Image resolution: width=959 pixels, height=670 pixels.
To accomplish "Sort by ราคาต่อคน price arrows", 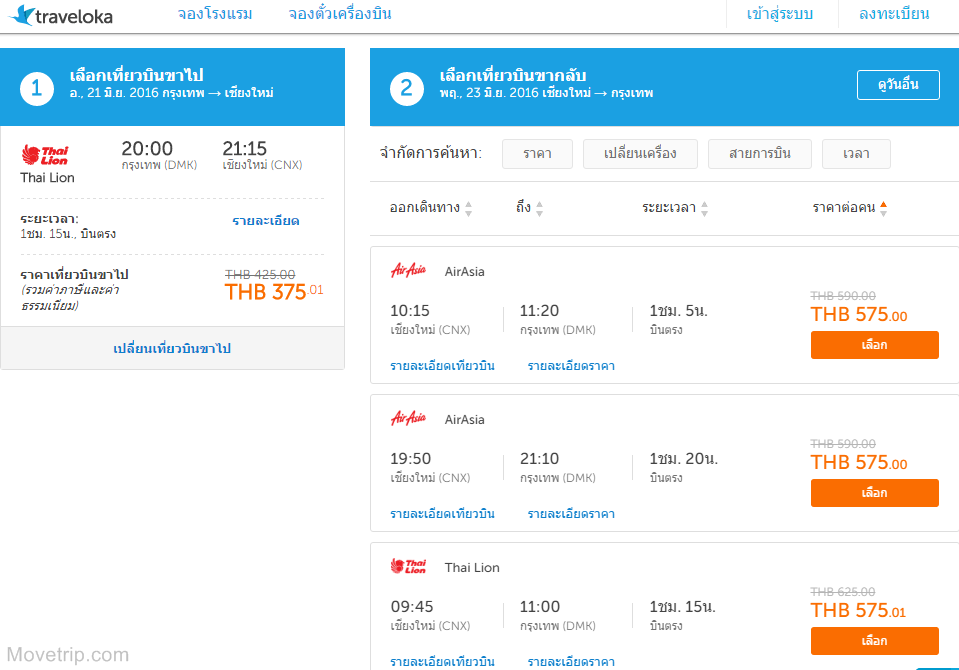I will 883,208.
